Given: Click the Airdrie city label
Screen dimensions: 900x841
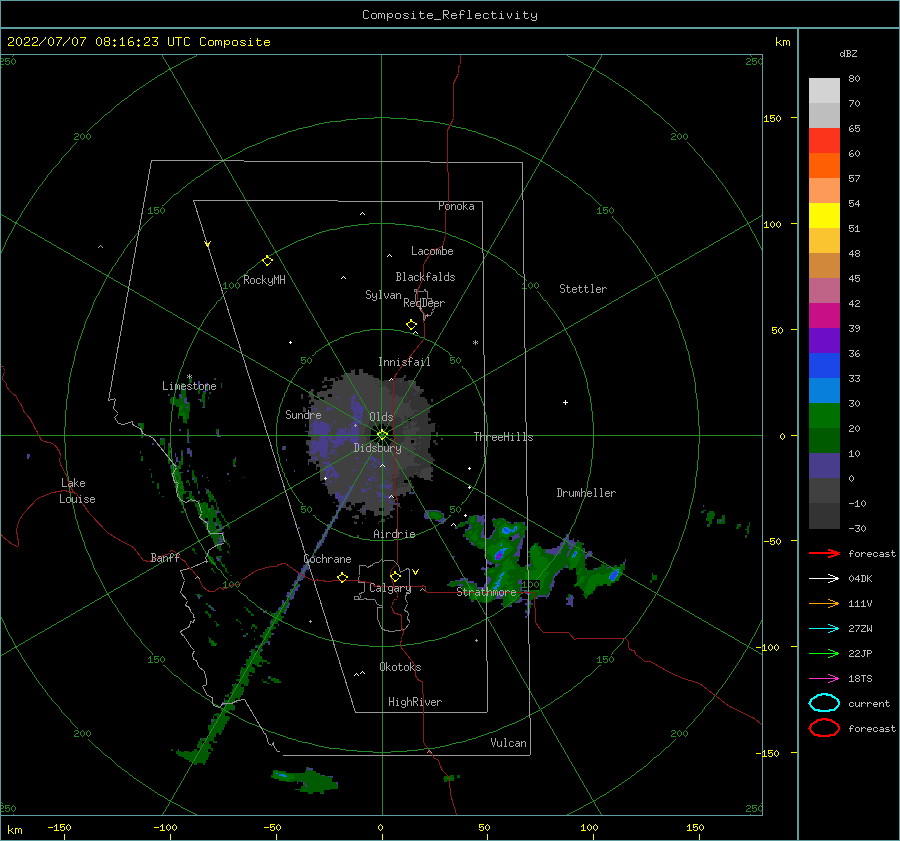Looking at the screenshot, I should click(394, 534).
